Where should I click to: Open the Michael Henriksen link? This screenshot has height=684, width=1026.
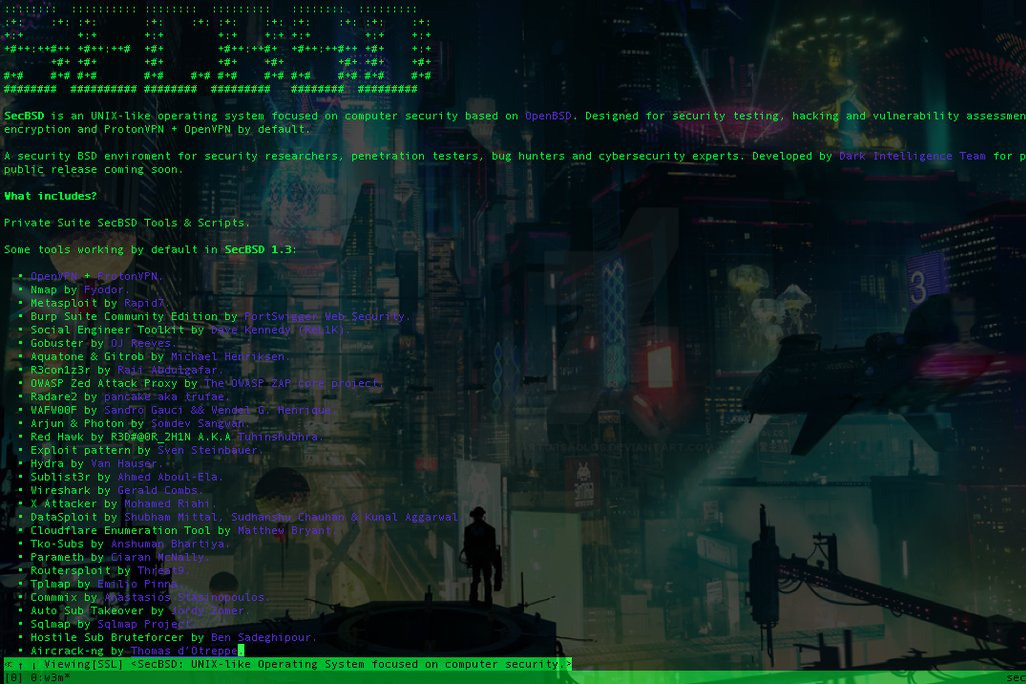[228, 357]
